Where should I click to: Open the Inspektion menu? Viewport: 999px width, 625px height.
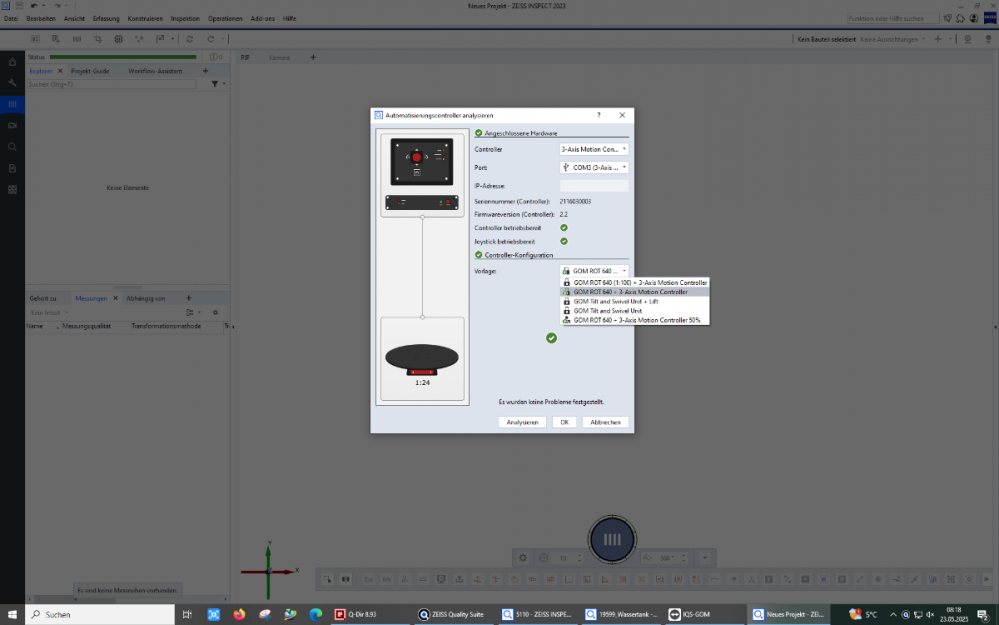point(185,19)
